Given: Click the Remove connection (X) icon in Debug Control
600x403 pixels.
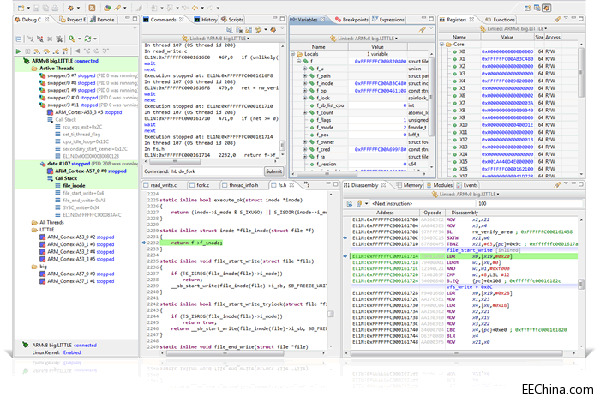Looking at the screenshot, I should [x=49, y=39].
